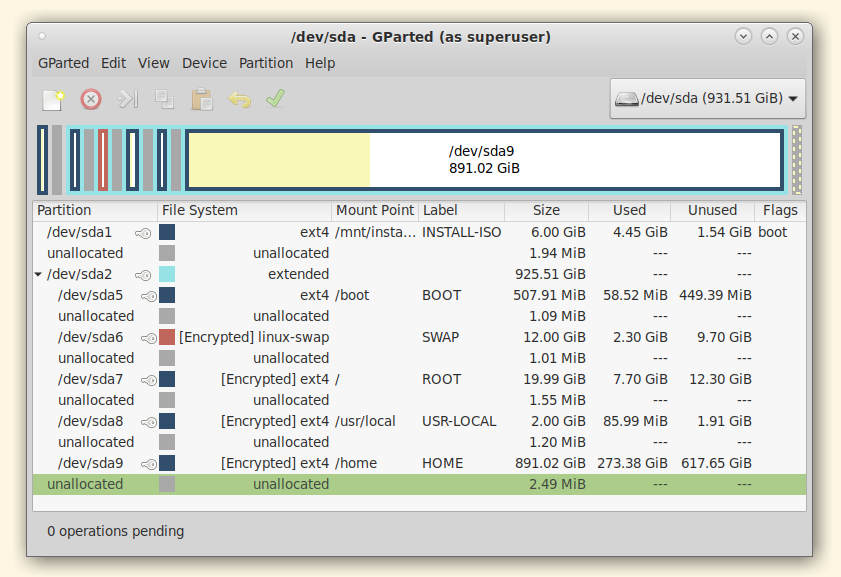The height and width of the screenshot is (577, 841).
Task: Select the /dev/sda7 partition row
Action: click(x=419, y=379)
